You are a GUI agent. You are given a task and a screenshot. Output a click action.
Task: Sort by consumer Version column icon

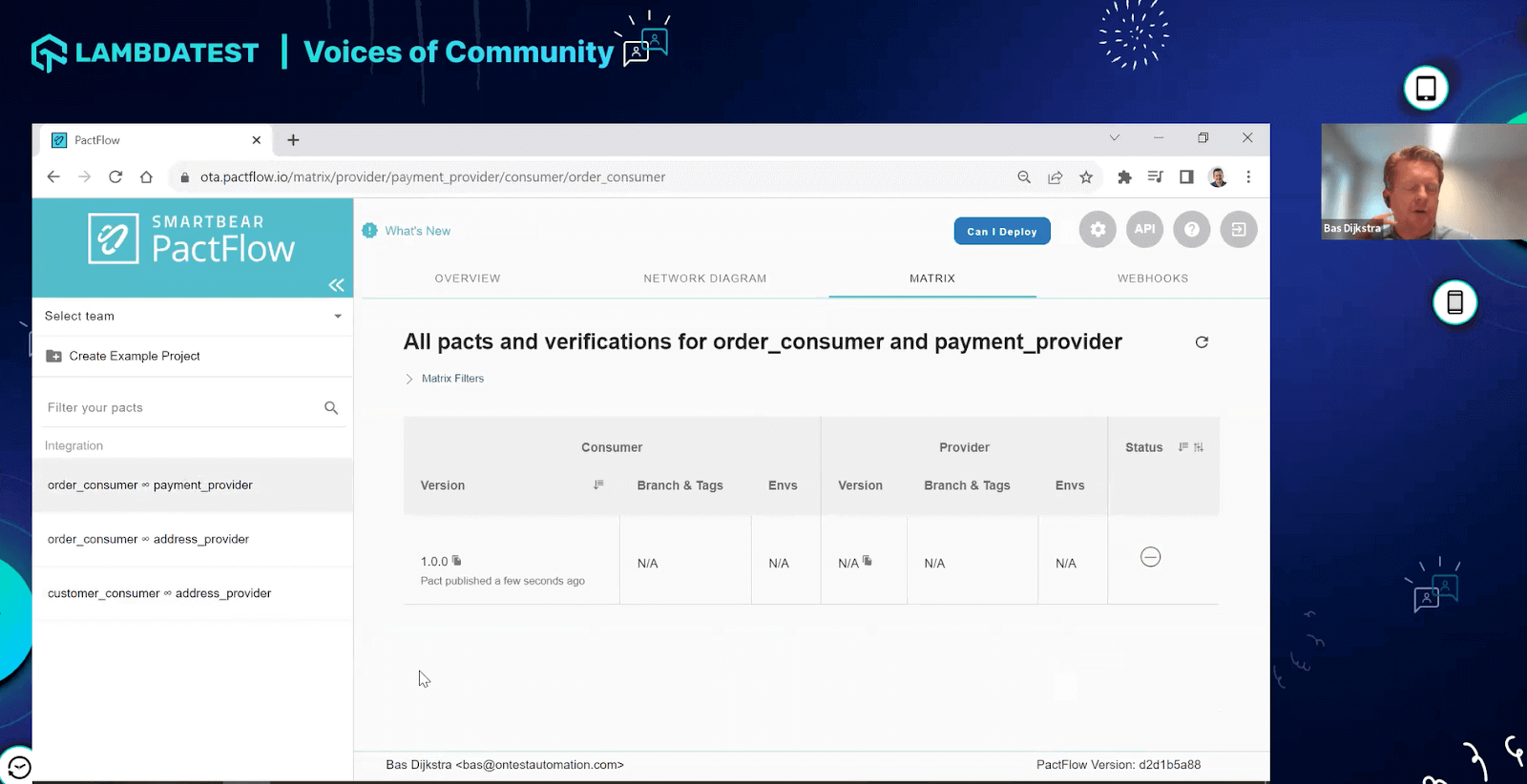point(598,485)
